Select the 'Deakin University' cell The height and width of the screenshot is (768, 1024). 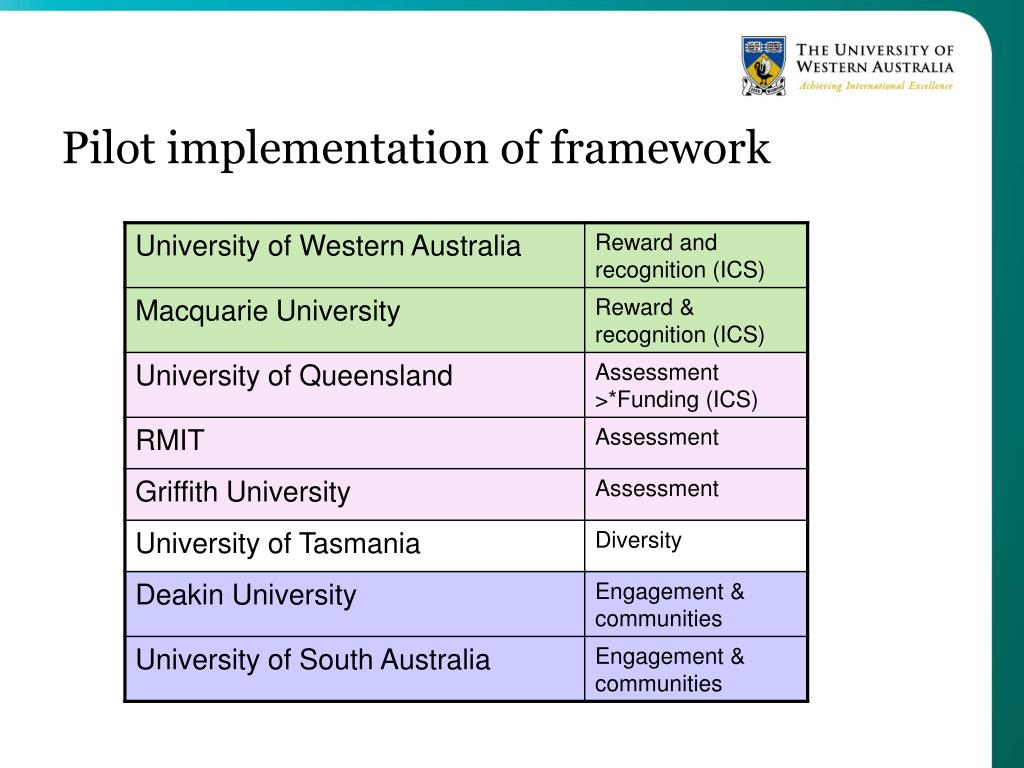coord(355,604)
